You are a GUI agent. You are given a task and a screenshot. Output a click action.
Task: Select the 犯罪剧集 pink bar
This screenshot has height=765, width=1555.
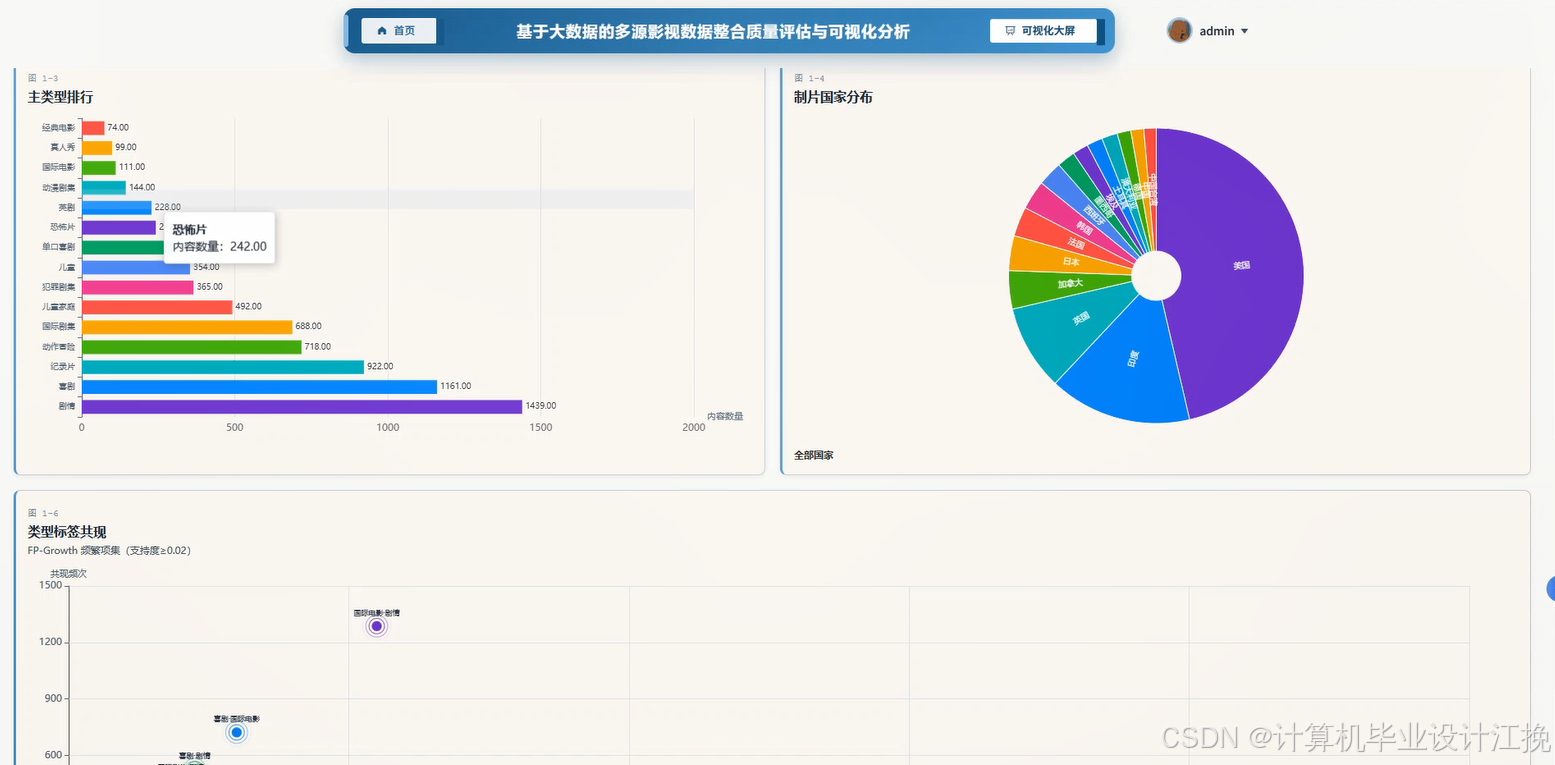pos(138,287)
